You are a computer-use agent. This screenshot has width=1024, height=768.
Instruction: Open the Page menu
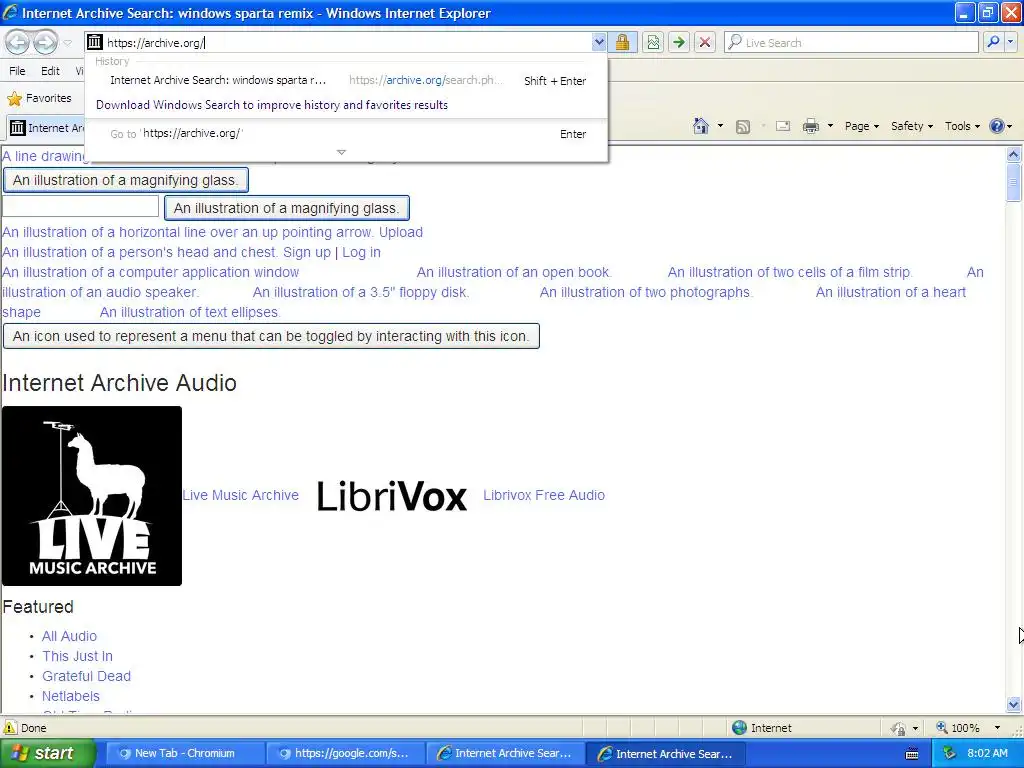(x=862, y=126)
